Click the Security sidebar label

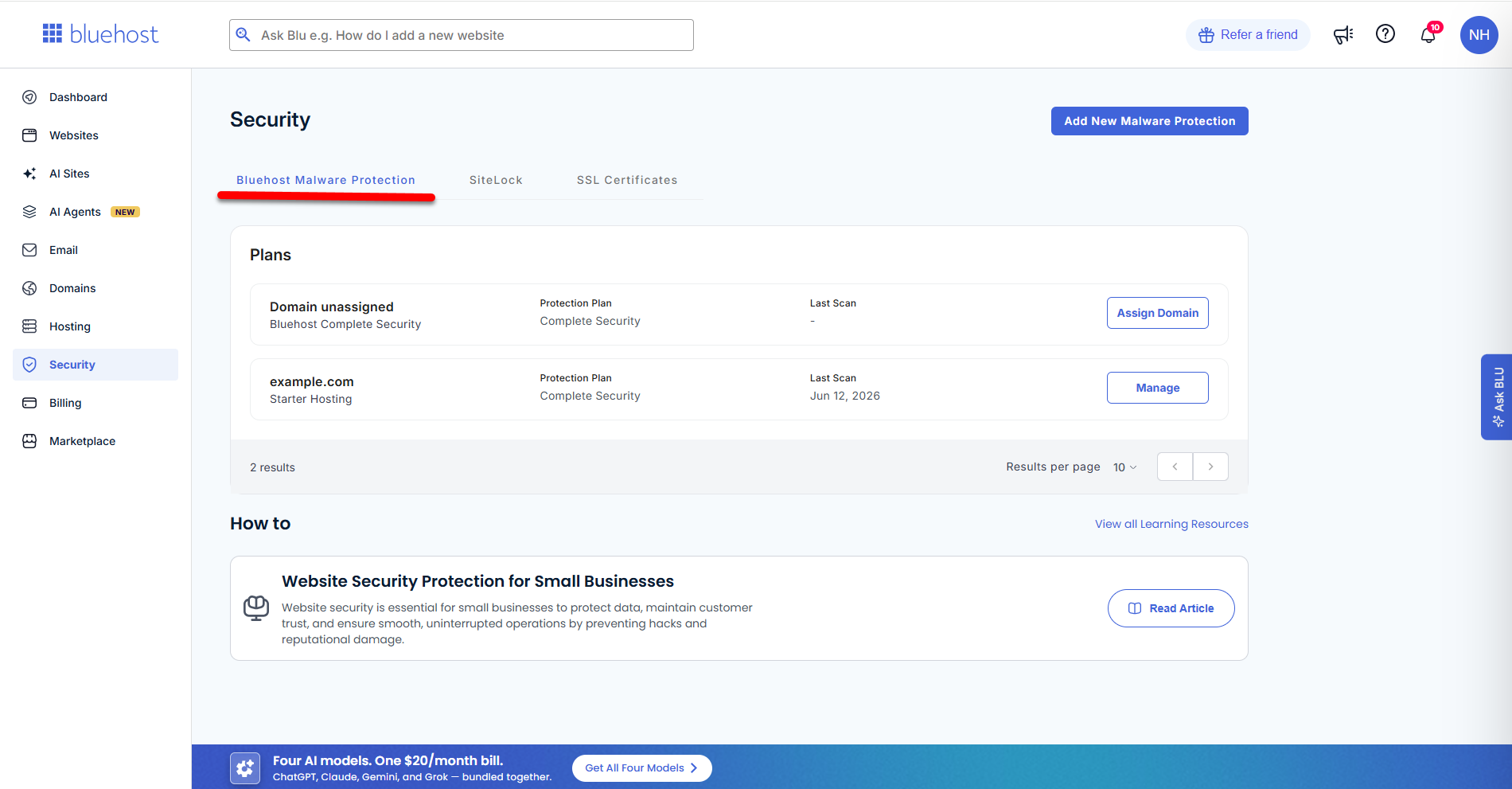coord(72,365)
